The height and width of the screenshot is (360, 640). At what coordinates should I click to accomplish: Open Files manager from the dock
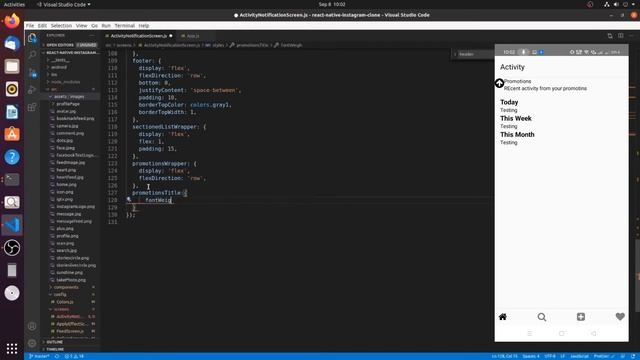point(12,66)
